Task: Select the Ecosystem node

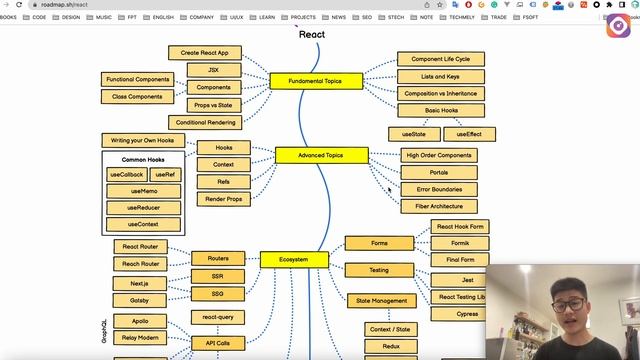Action: click(294, 260)
